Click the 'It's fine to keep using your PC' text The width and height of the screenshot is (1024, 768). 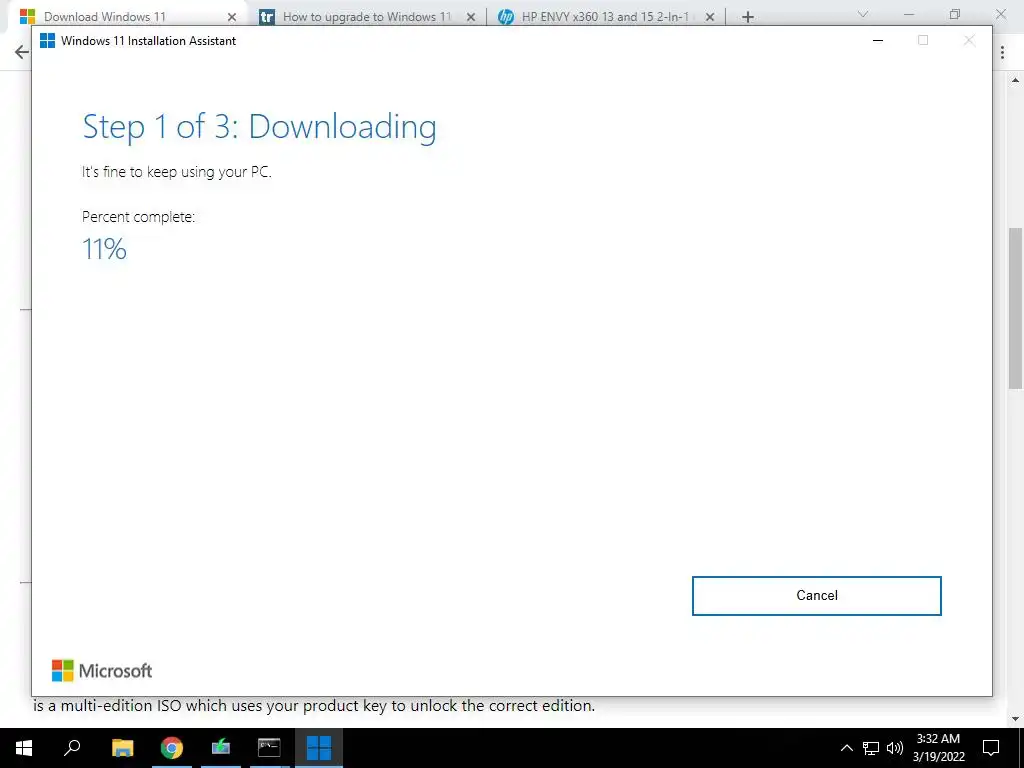pos(176,172)
